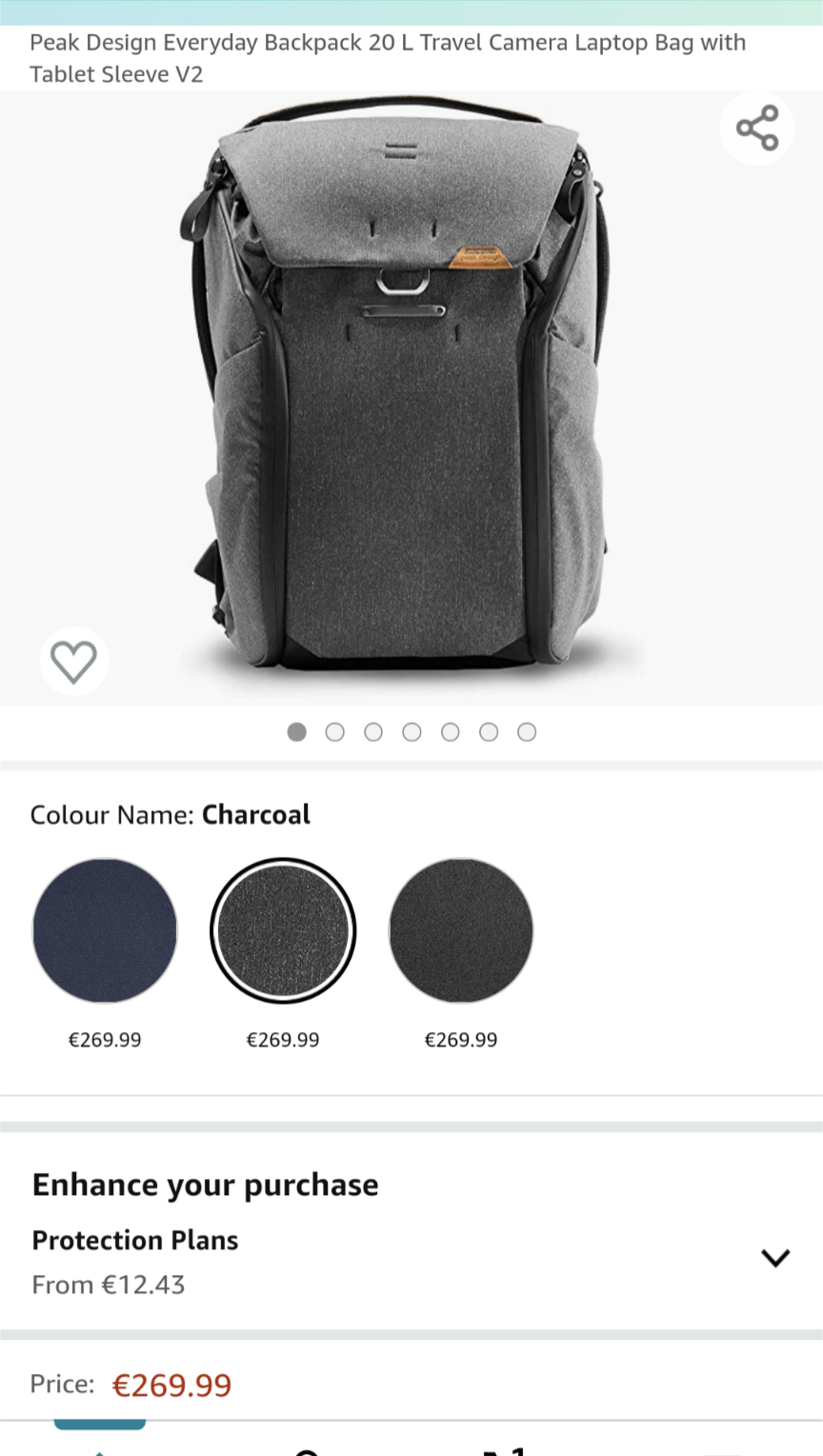Click the Price €269.99 text
Screen dimensions: 823x1456
172,1384
